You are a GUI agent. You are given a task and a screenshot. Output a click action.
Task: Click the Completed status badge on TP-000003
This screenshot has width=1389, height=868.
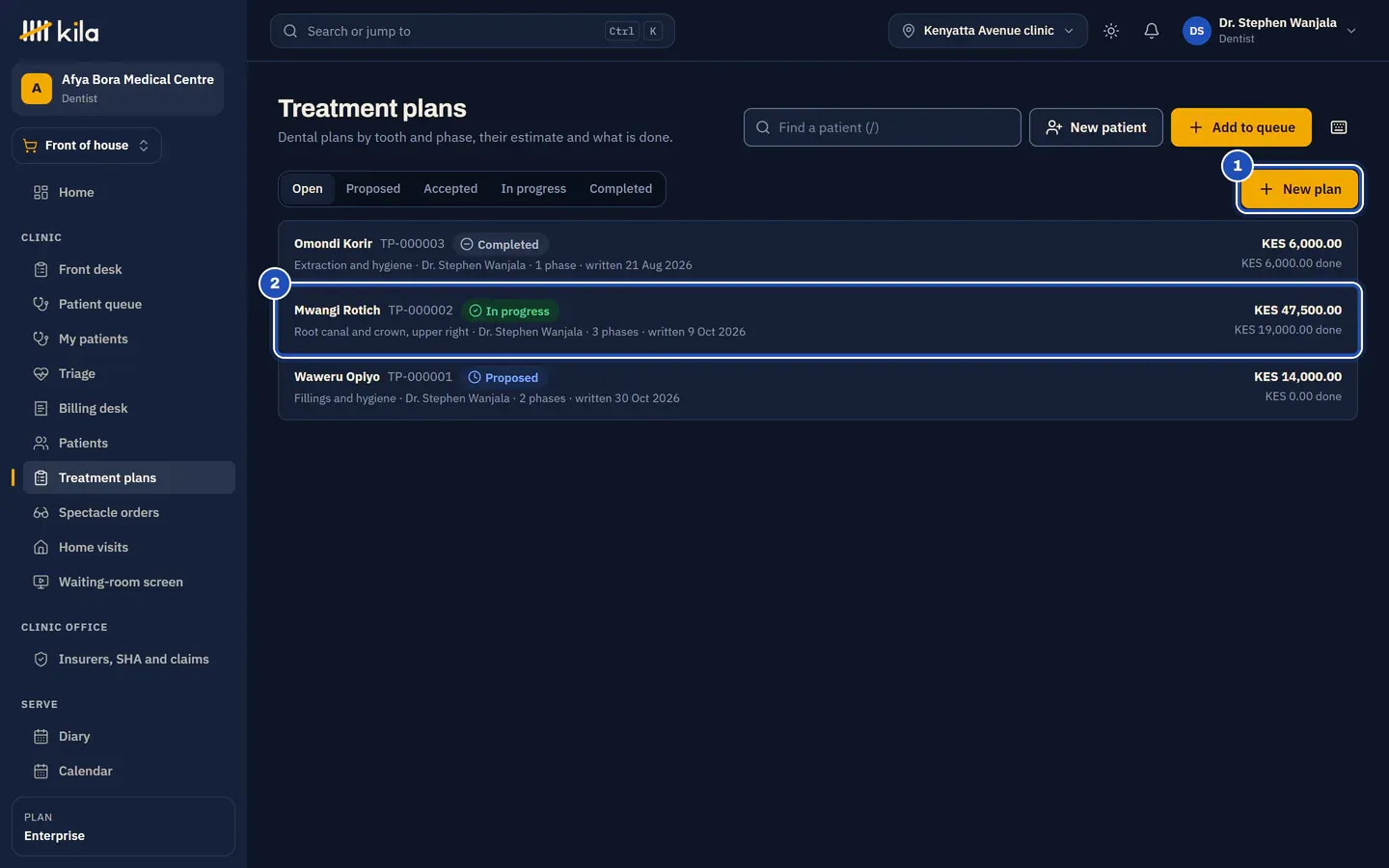[500, 244]
